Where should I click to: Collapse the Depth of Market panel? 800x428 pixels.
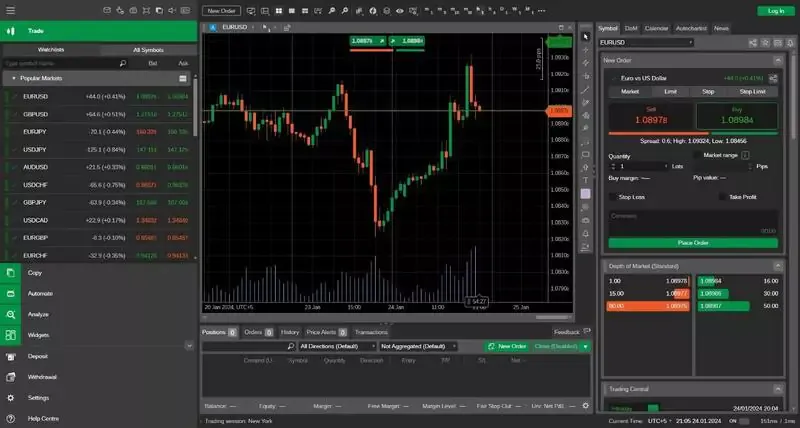(x=778, y=266)
